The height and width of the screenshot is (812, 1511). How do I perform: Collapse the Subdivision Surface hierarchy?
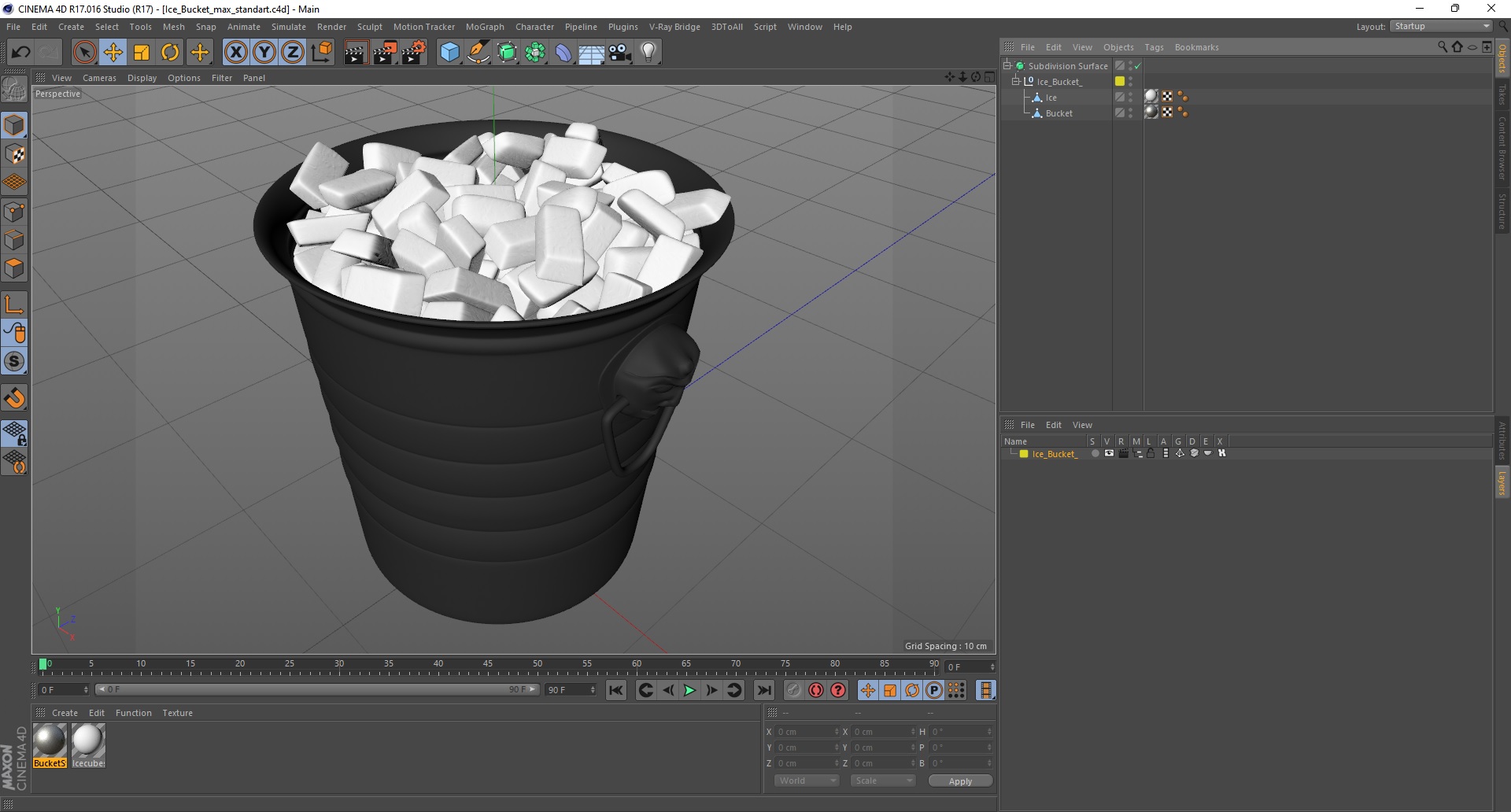1007,66
